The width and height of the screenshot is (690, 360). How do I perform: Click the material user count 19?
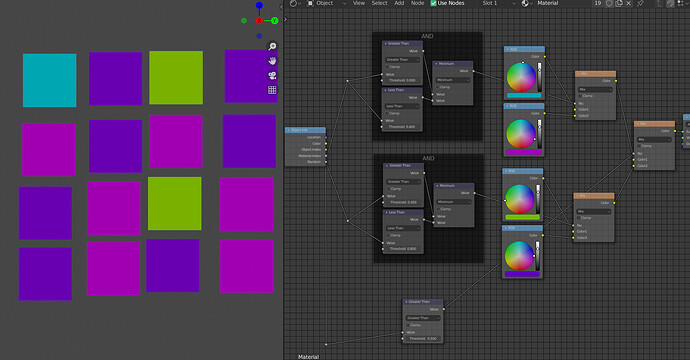pos(598,3)
